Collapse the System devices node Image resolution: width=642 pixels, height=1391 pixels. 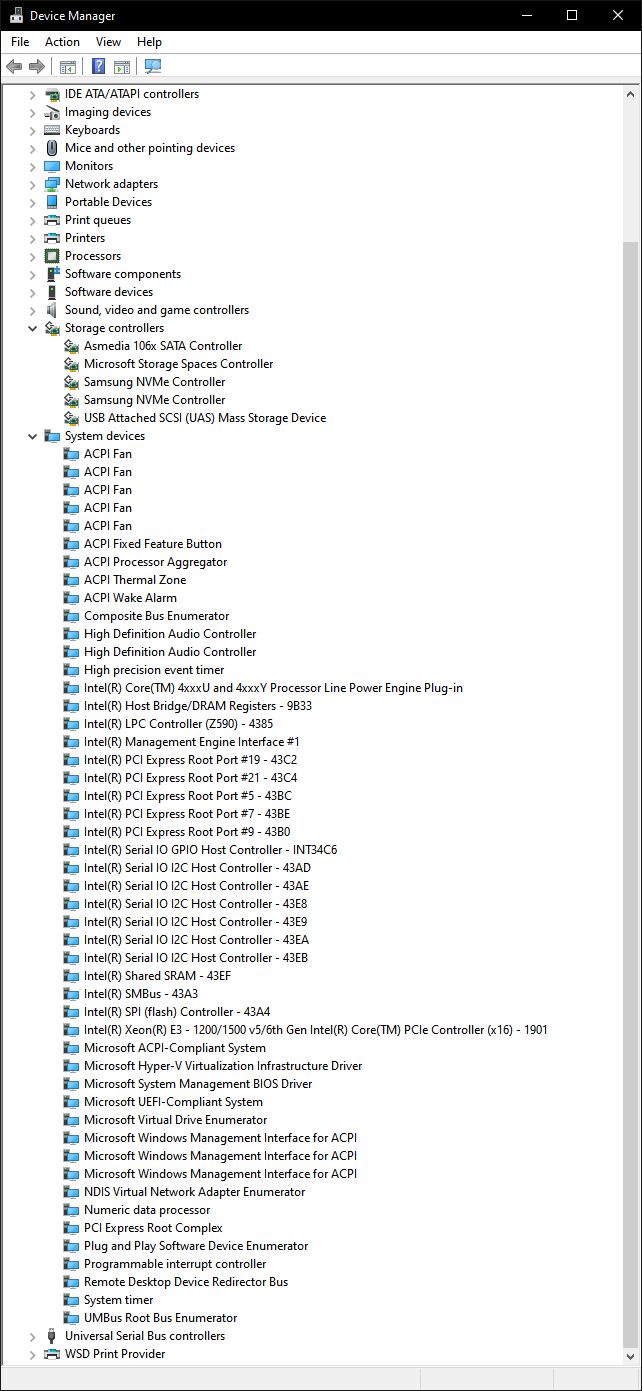[x=32, y=436]
